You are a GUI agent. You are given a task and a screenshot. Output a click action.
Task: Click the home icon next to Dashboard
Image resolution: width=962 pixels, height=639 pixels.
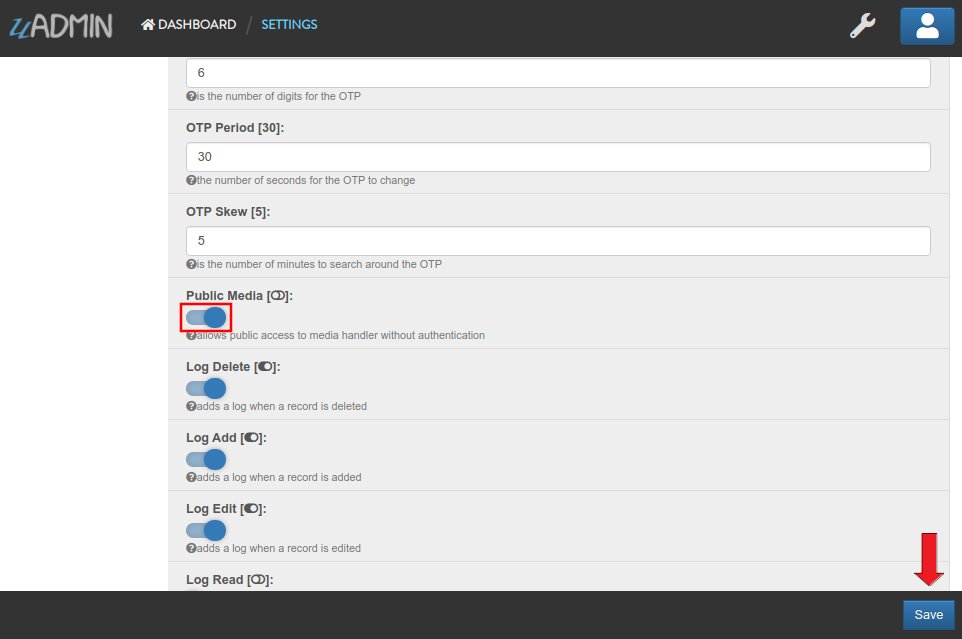point(148,25)
